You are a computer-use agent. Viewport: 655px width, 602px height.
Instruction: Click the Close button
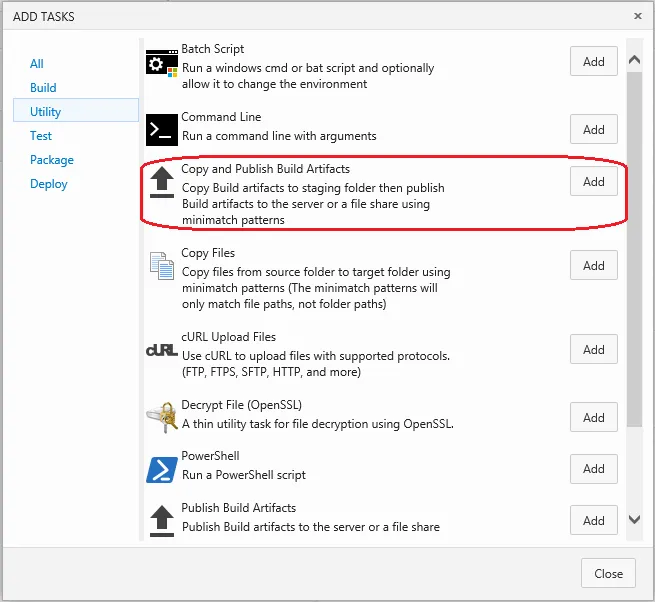click(608, 573)
